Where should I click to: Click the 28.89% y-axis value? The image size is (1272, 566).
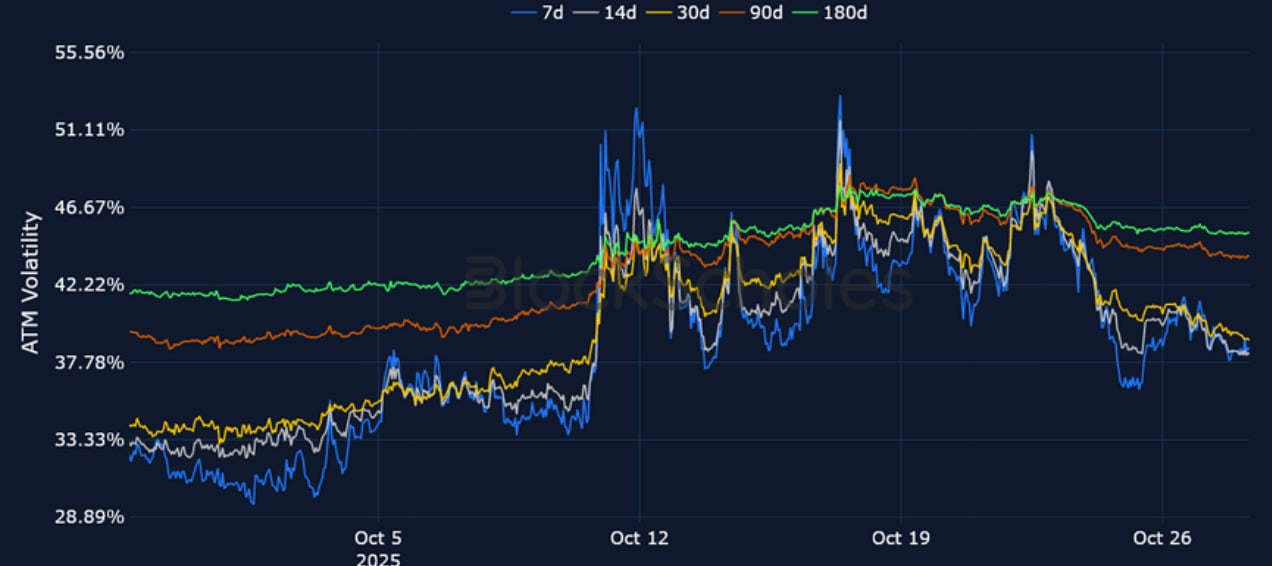click(89, 517)
